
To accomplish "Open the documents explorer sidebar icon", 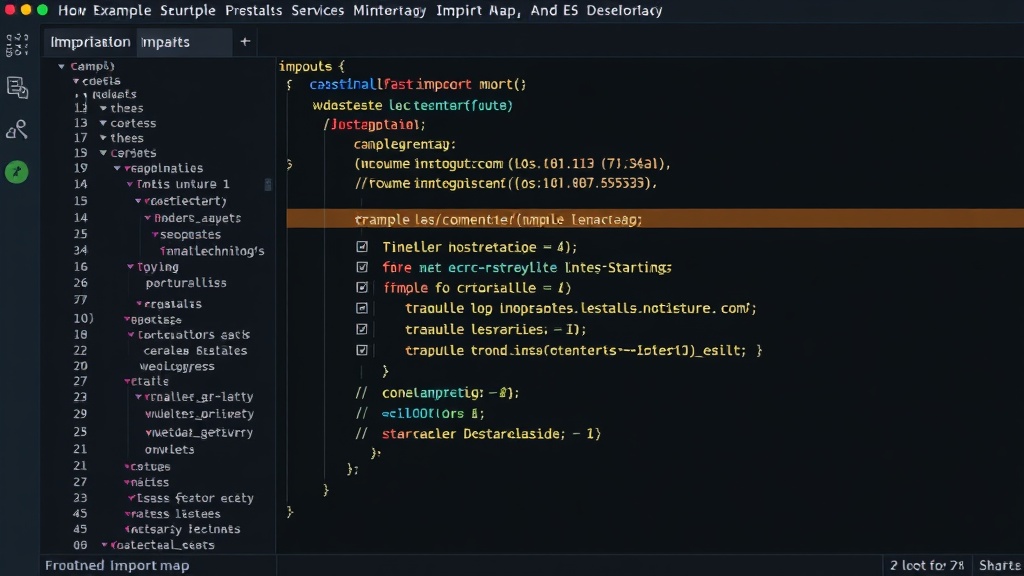I will click(17, 88).
